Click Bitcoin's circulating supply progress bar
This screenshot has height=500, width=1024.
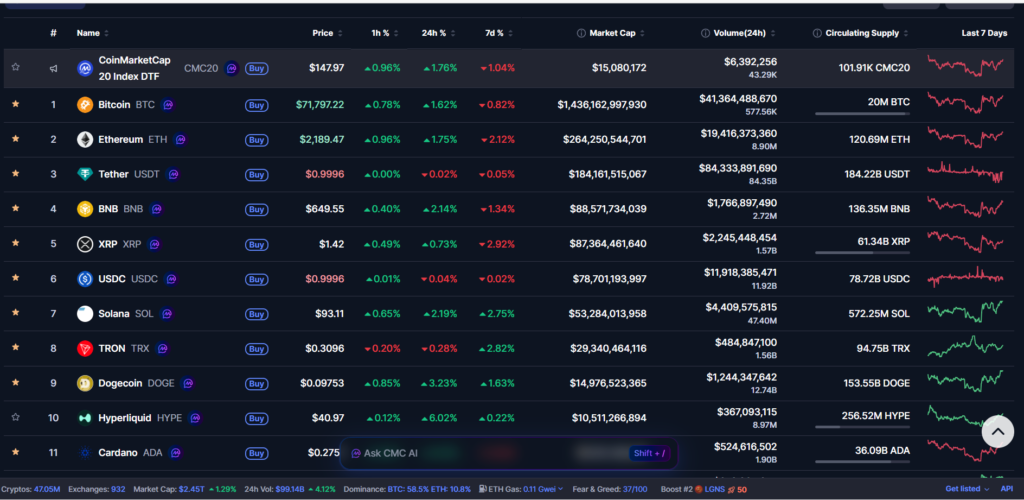click(861, 114)
